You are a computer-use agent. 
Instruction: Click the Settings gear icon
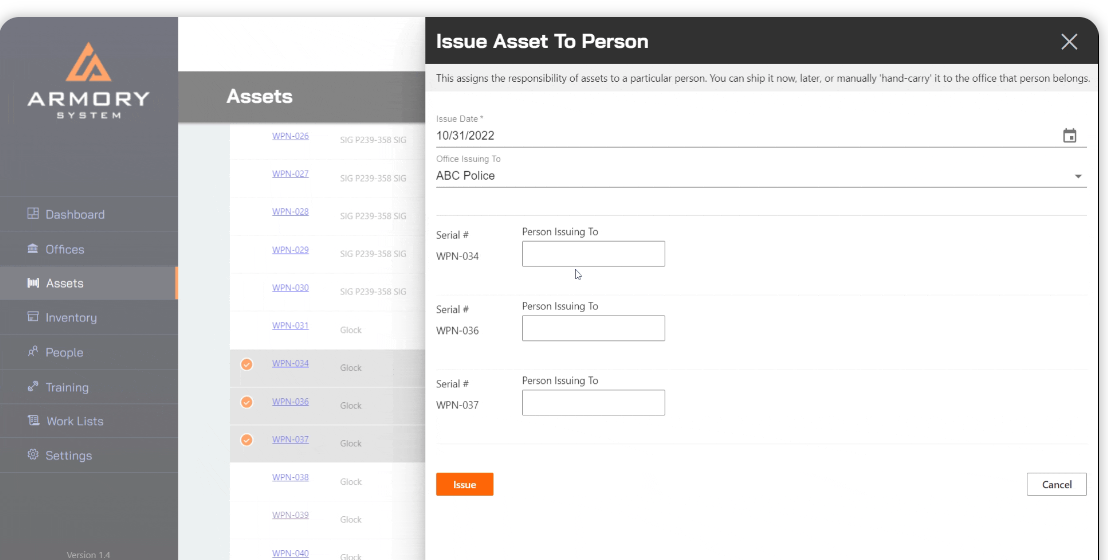pos(33,455)
